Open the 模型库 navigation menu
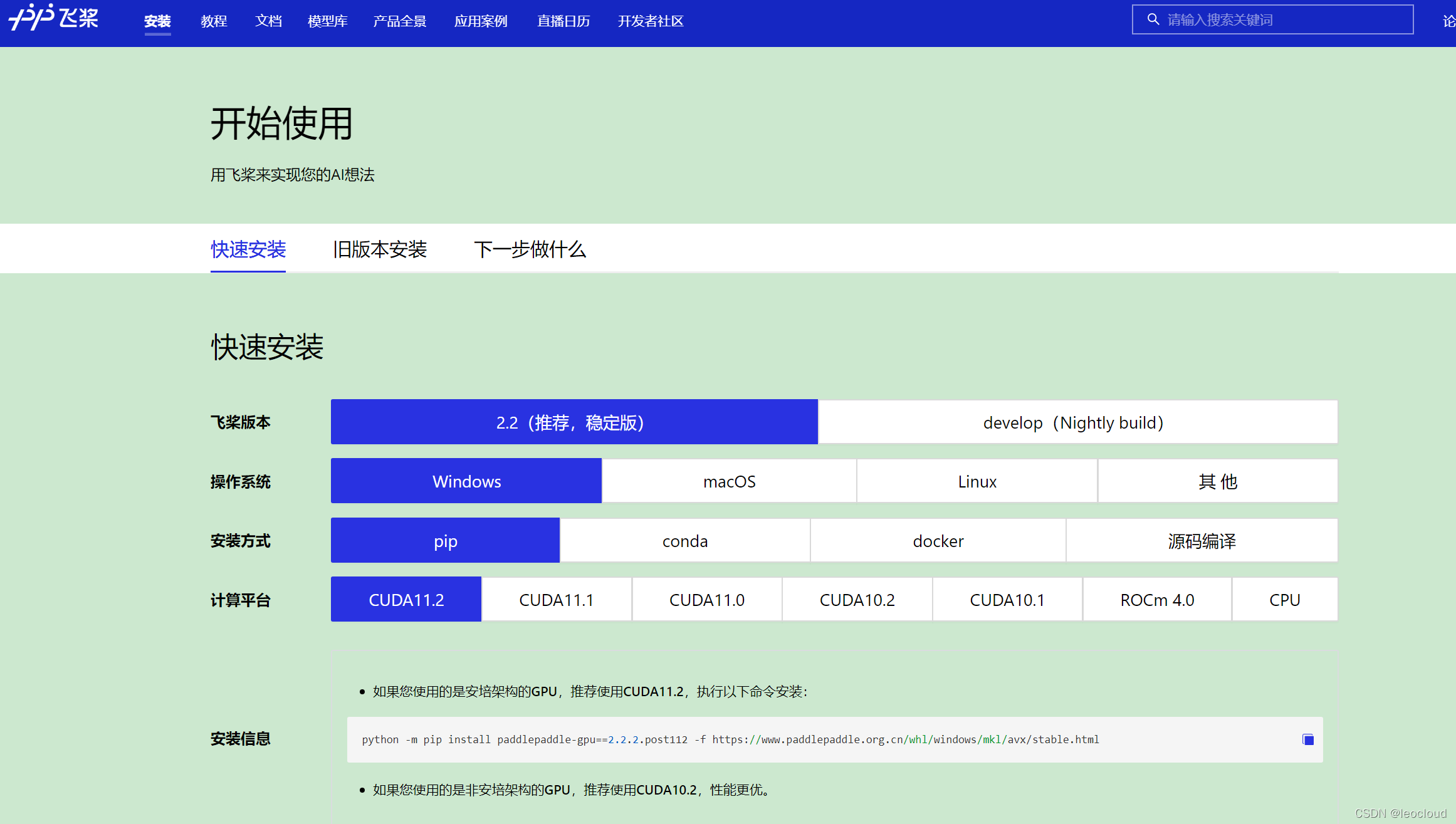Screen dimensions: 1456x824 (327, 20)
